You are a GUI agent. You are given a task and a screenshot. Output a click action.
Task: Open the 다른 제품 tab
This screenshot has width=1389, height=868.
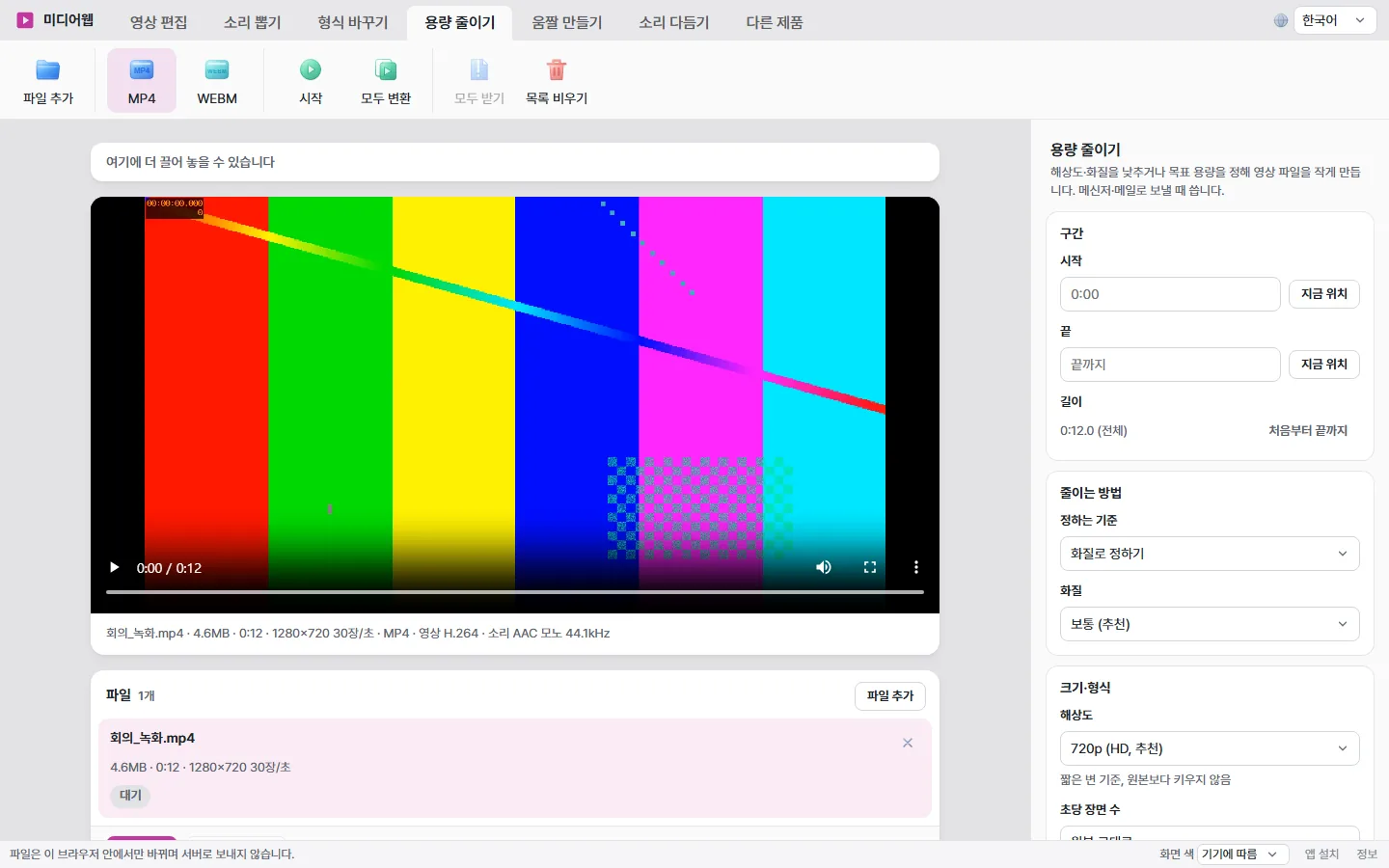click(775, 22)
